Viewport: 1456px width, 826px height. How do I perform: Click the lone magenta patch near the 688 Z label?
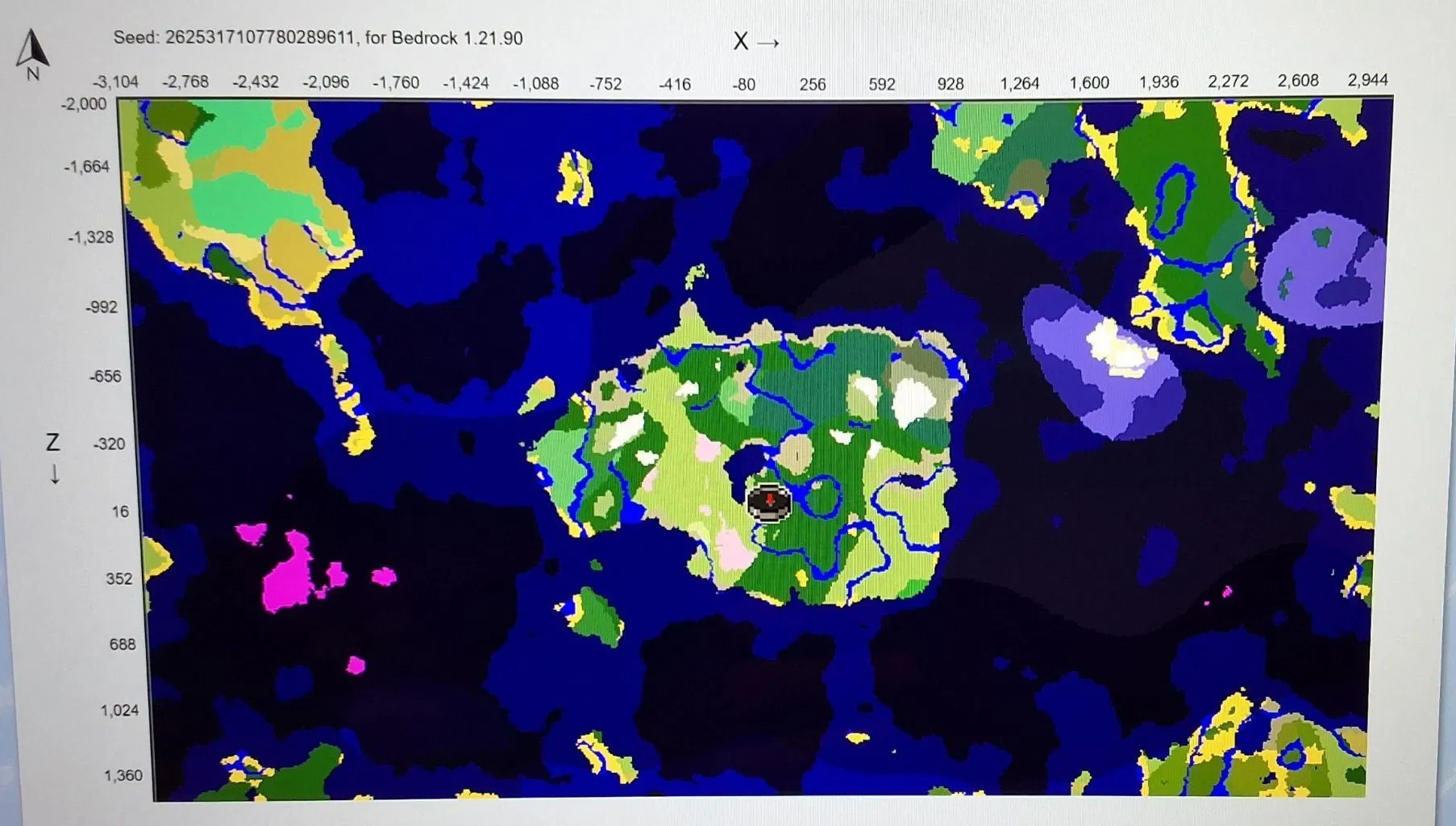pos(356,665)
